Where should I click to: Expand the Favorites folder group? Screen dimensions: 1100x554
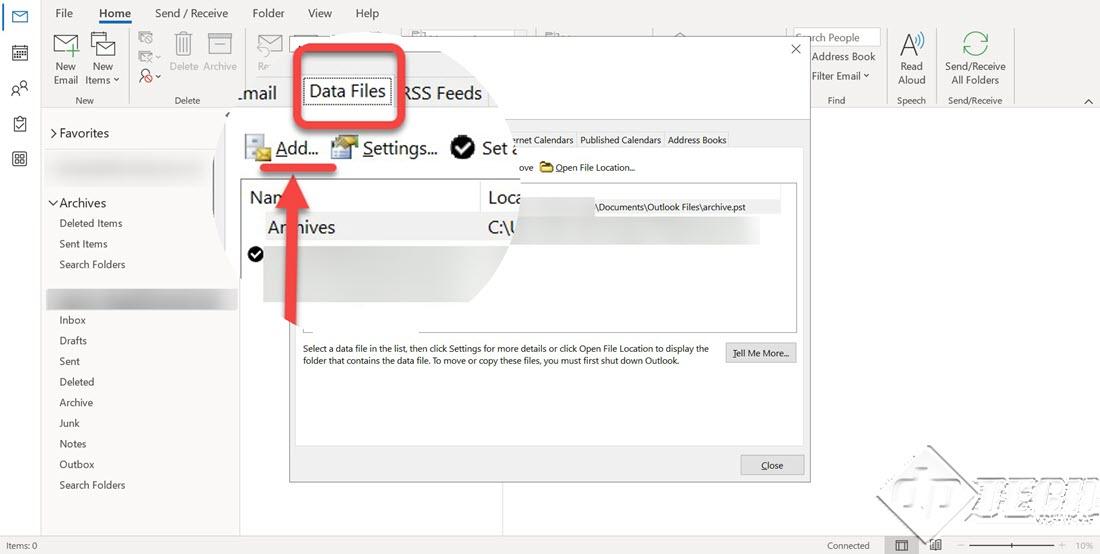53,133
